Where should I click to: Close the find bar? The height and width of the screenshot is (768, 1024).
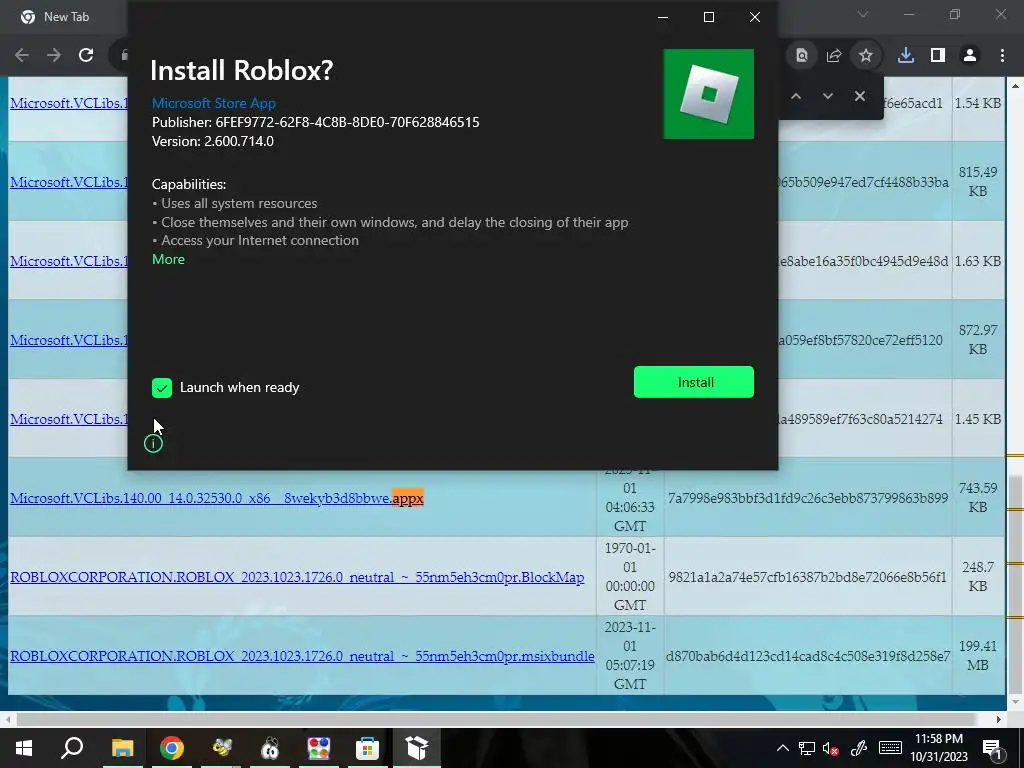(860, 96)
